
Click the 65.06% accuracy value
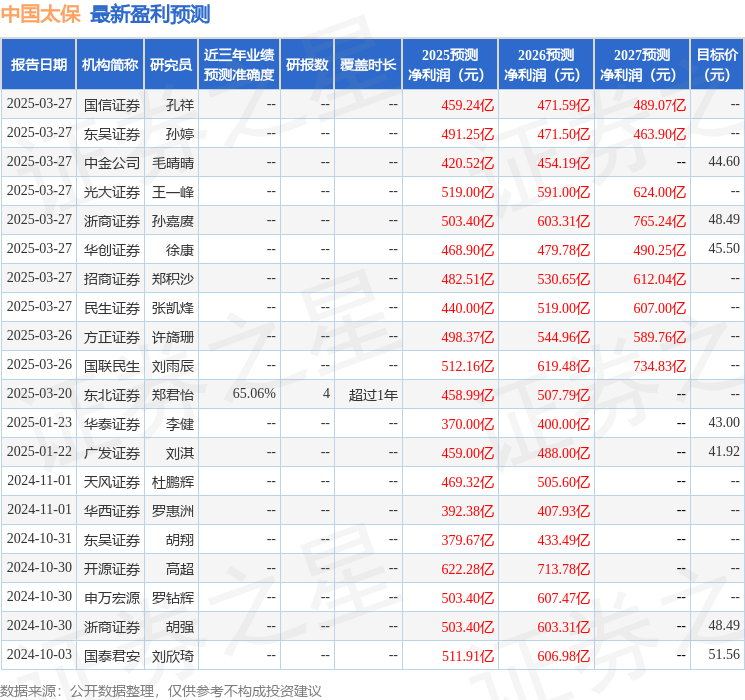tap(254, 393)
